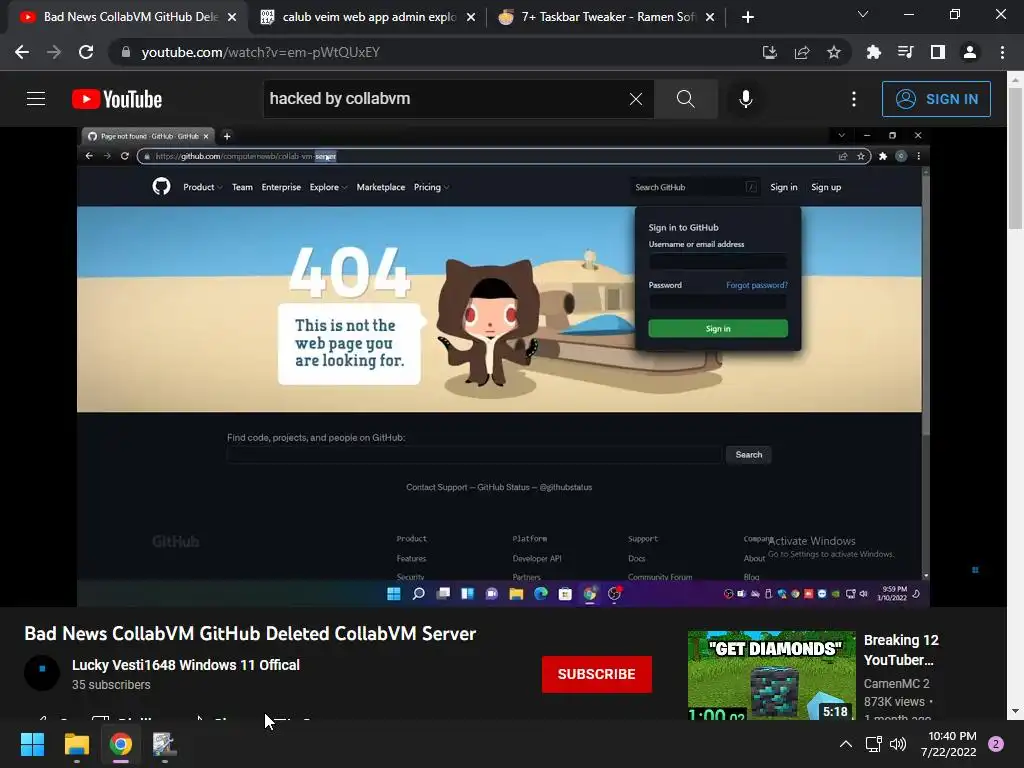View site info via the lock icon
The height and width of the screenshot is (768, 1024).
click(x=126, y=52)
